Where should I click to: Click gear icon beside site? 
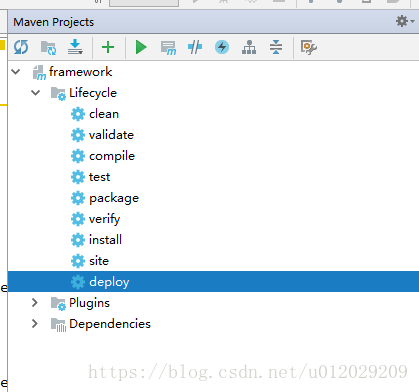click(78, 261)
